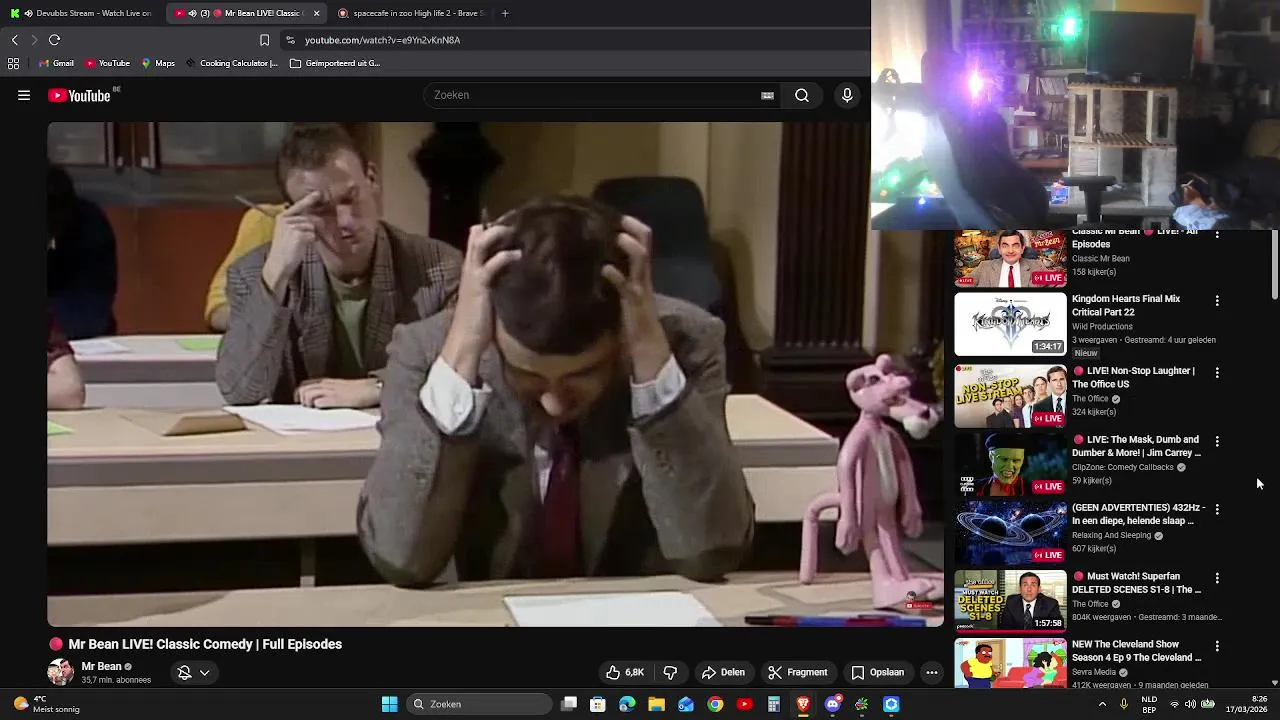Open options for Superfan DELETED SCENES video
The width and height of the screenshot is (1280, 720).
pyautogui.click(x=1217, y=578)
